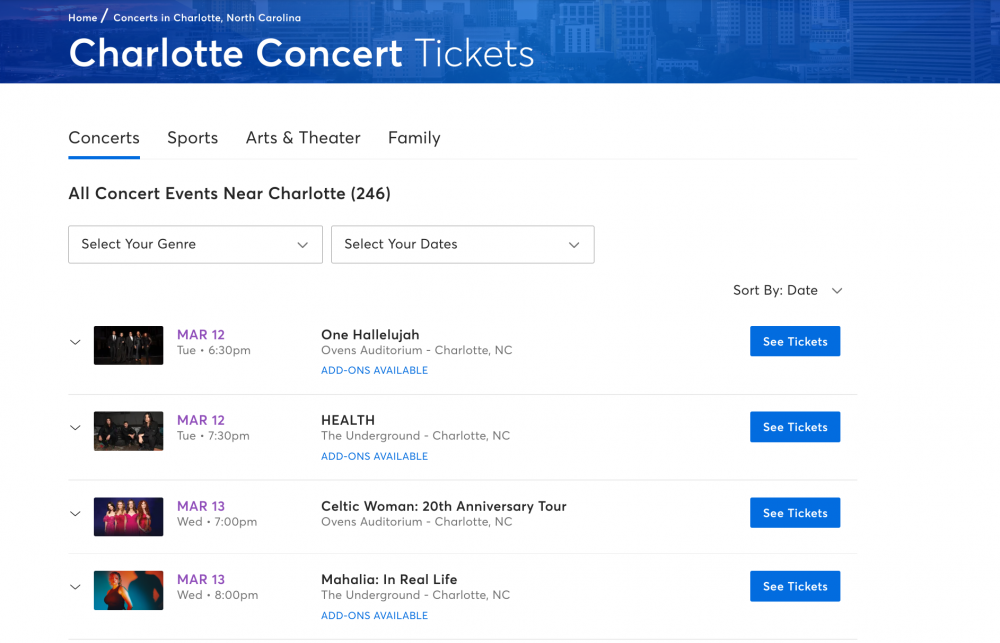Select the Concerts tab
The width and height of the screenshot is (1000, 643).
(104, 138)
